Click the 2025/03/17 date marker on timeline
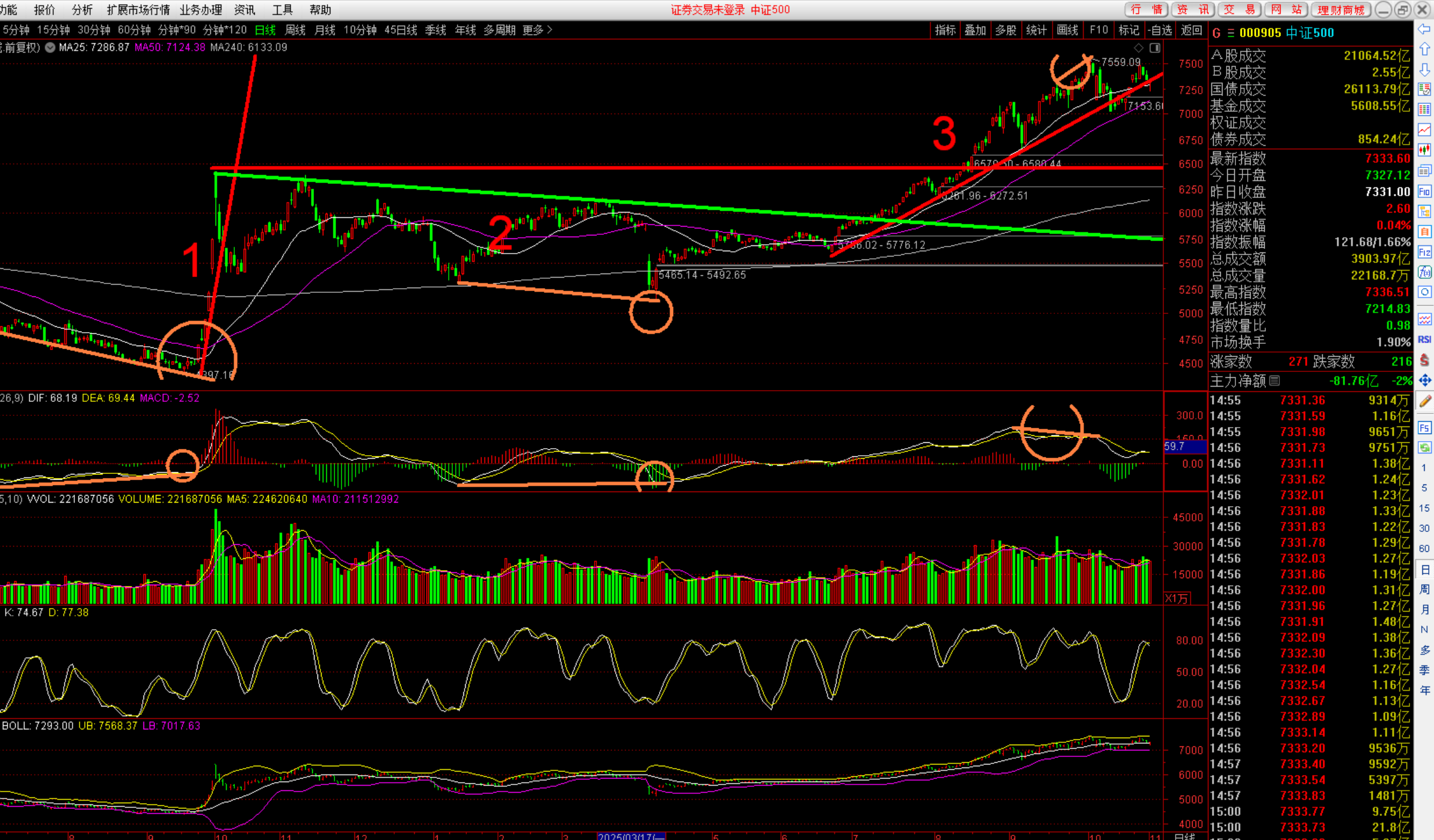The image size is (1434, 840). pos(630,836)
